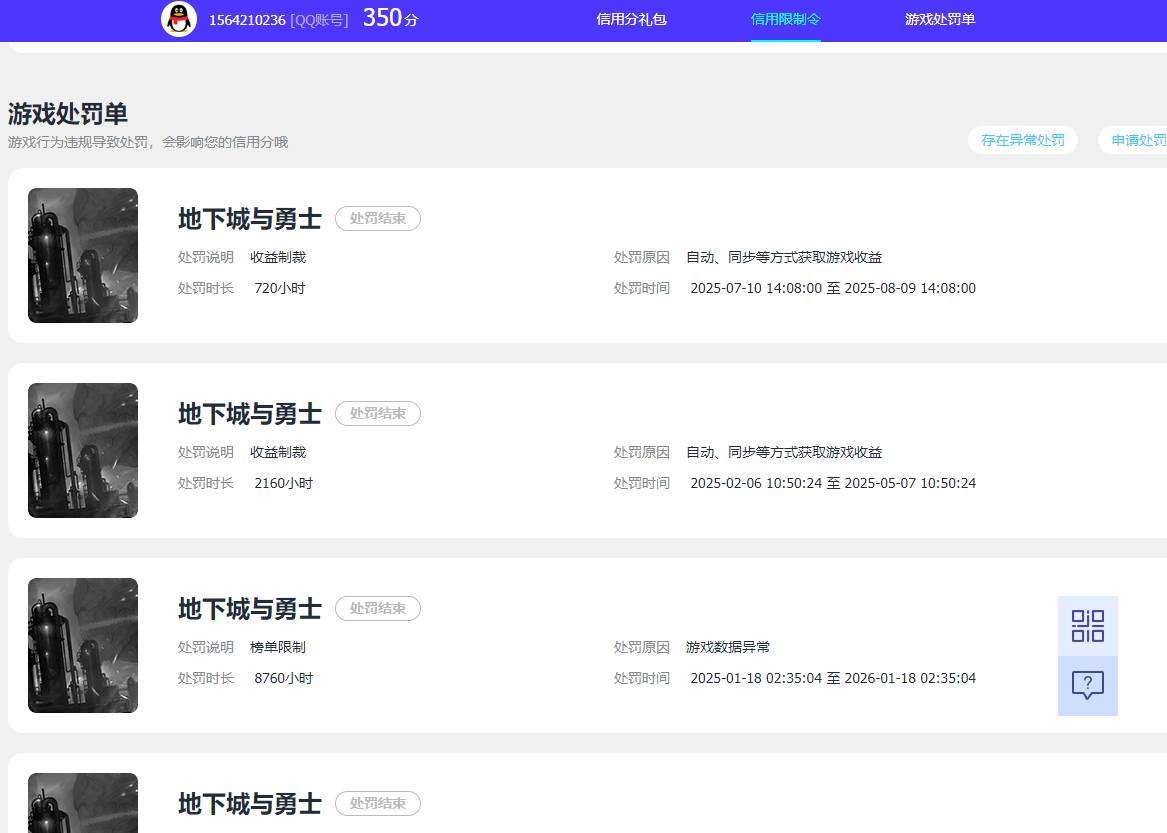Viewport: 1167px width, 833px height.
Task: Click the 存在异常处罚 button
Action: click(1023, 140)
